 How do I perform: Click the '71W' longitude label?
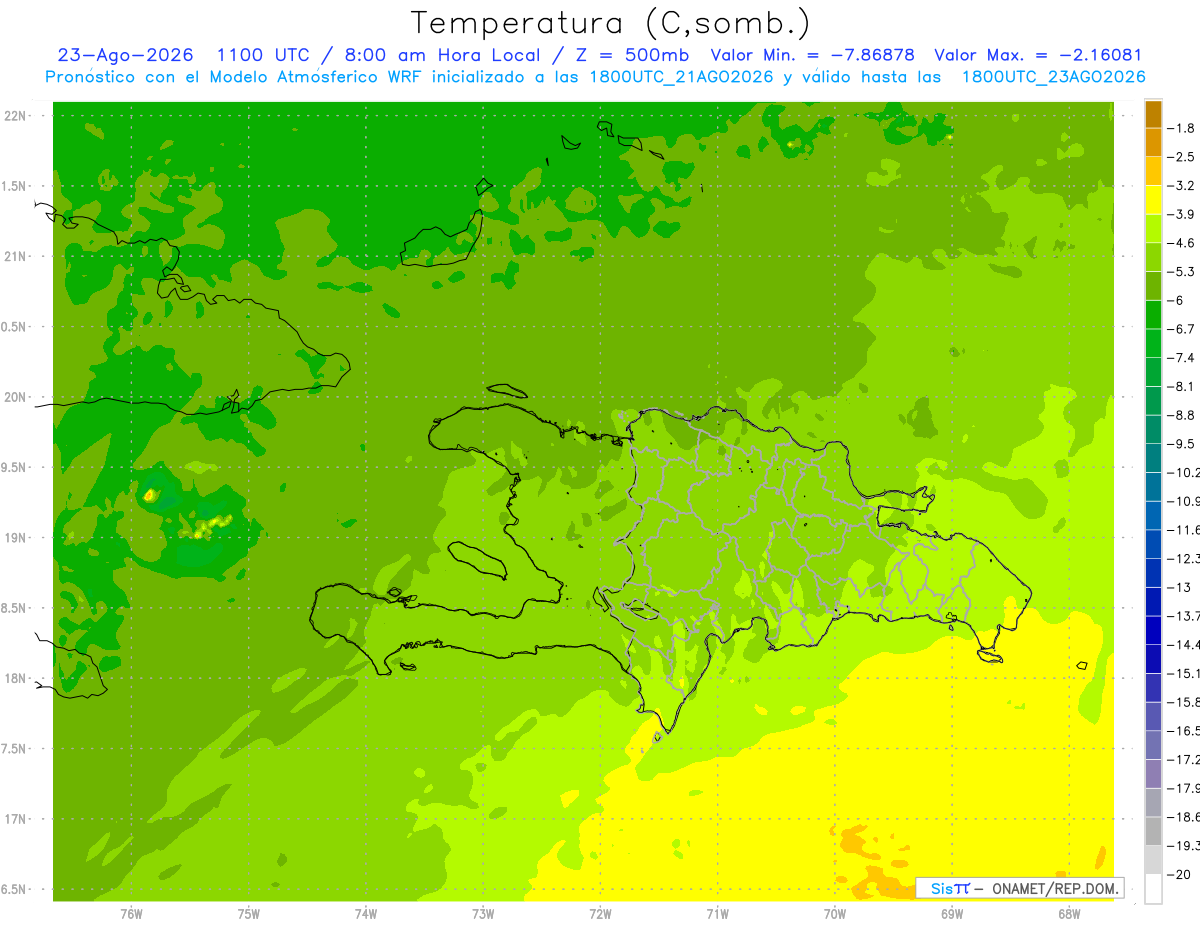point(717,914)
